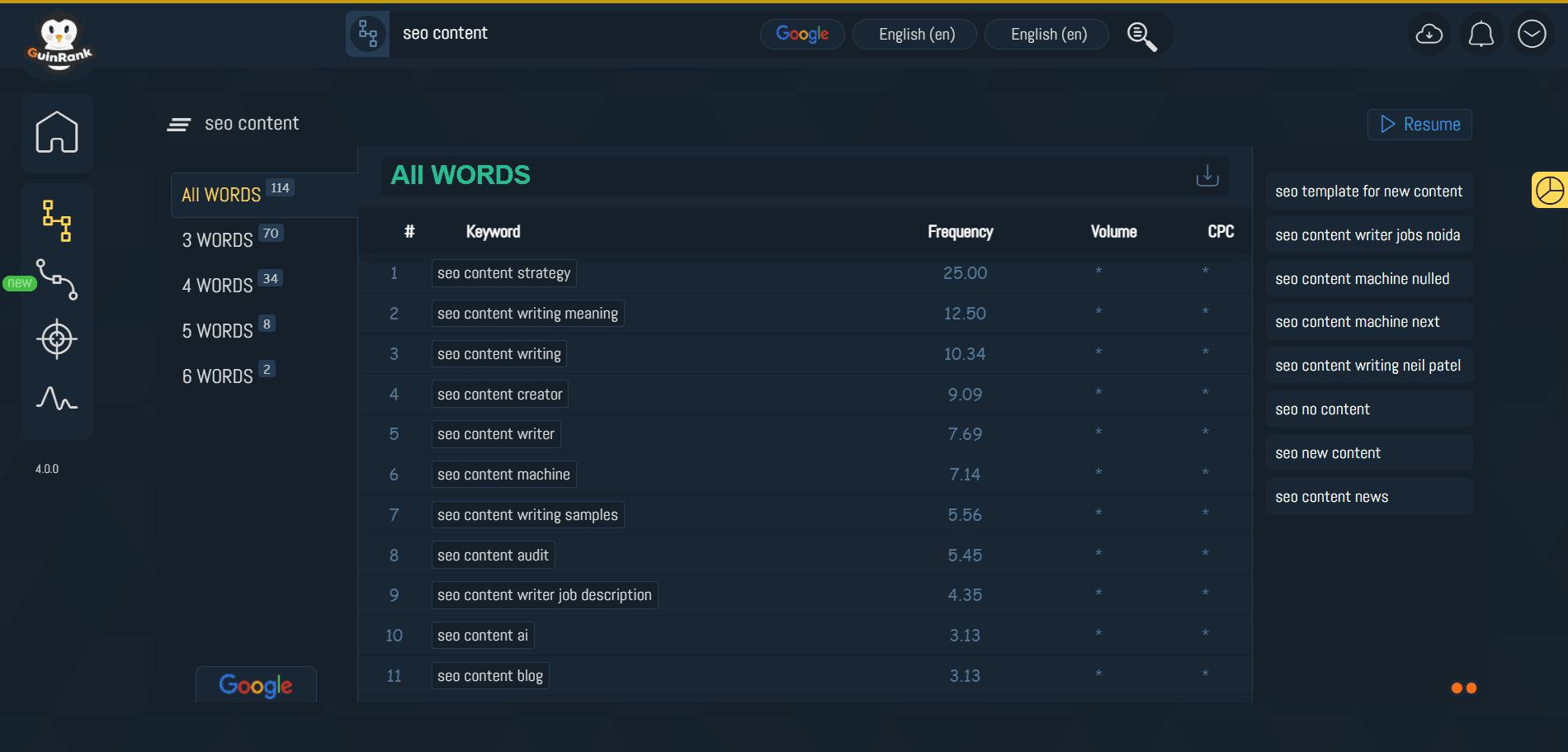The width and height of the screenshot is (1568, 752).
Task: Open the new path/route tool in sidebar
Action: click(57, 280)
